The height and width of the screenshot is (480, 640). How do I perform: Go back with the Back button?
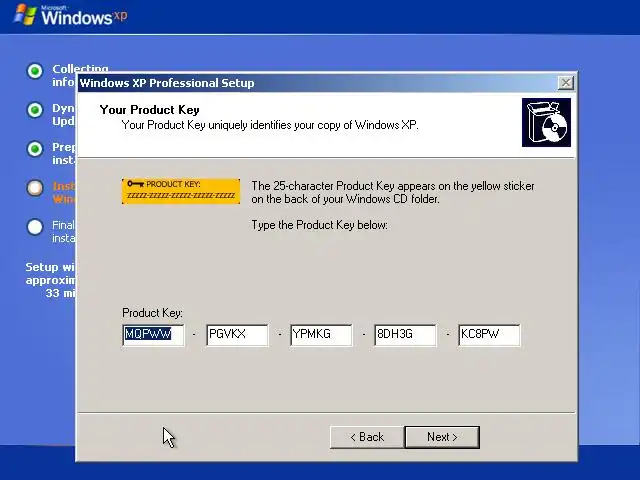[x=367, y=437]
